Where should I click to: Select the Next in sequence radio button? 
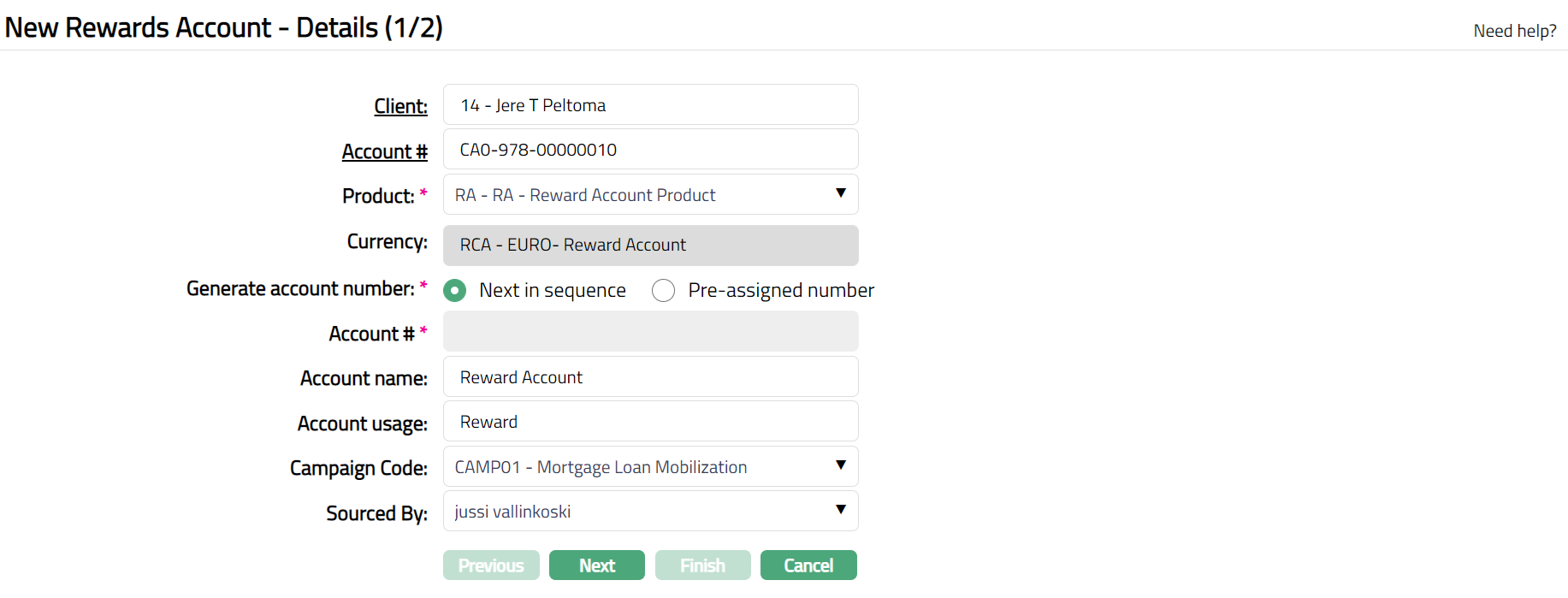coord(455,291)
